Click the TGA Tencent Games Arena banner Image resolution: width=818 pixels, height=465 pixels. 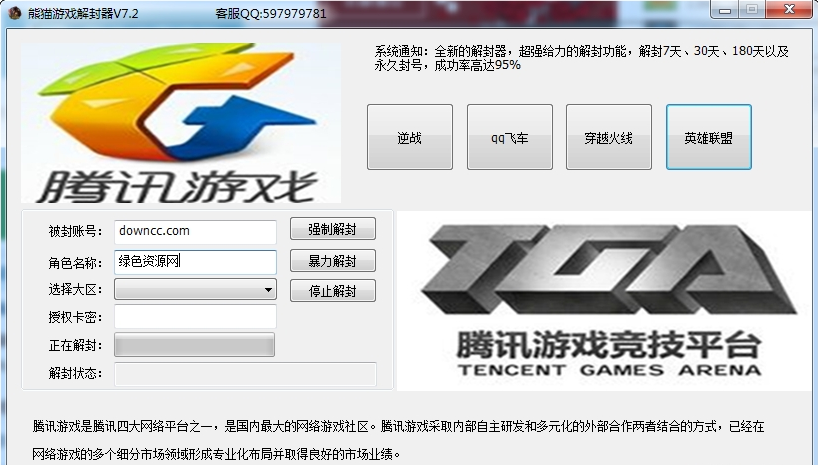click(604, 301)
